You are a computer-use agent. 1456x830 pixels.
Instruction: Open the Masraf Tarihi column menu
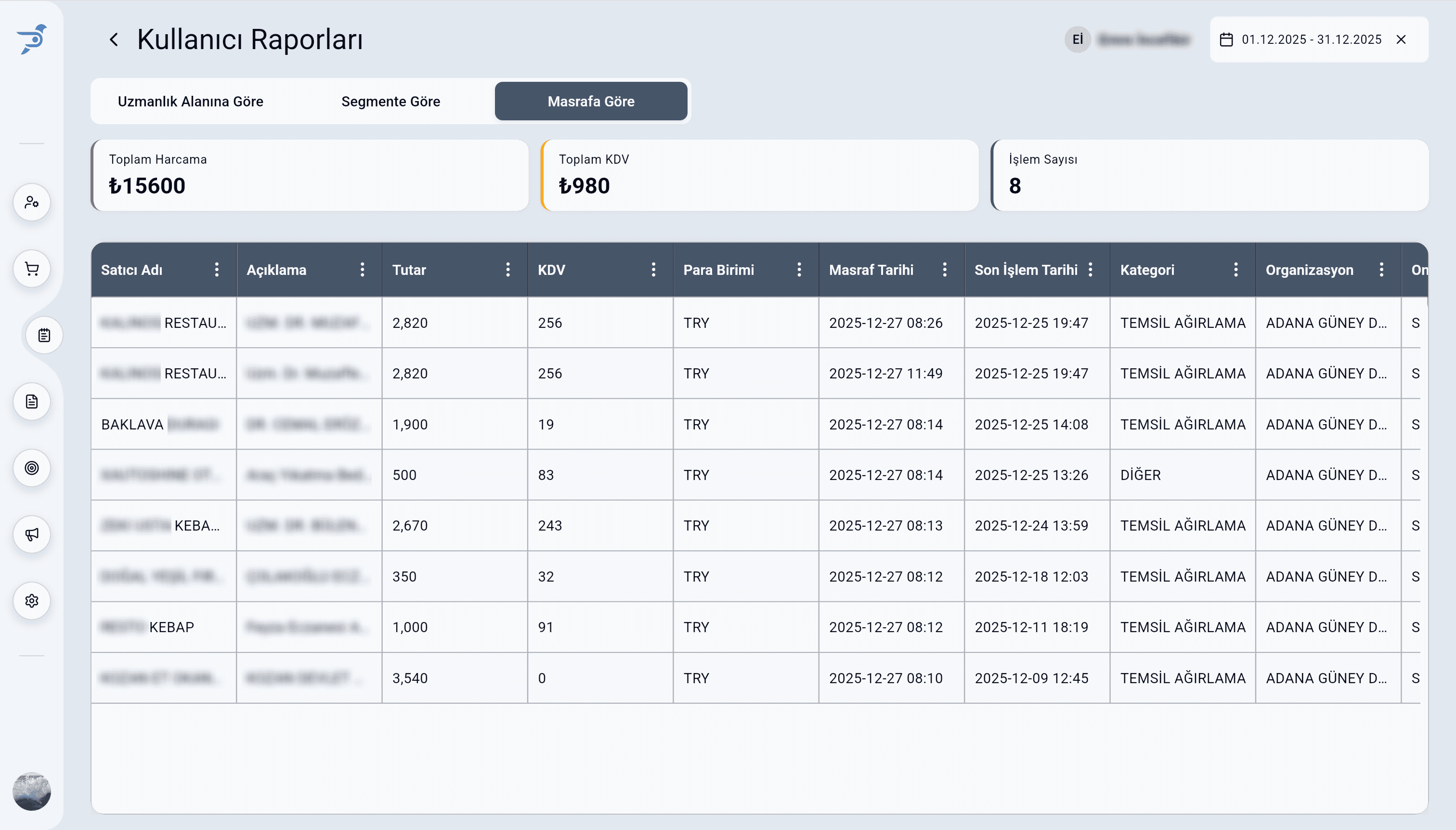[x=945, y=270]
